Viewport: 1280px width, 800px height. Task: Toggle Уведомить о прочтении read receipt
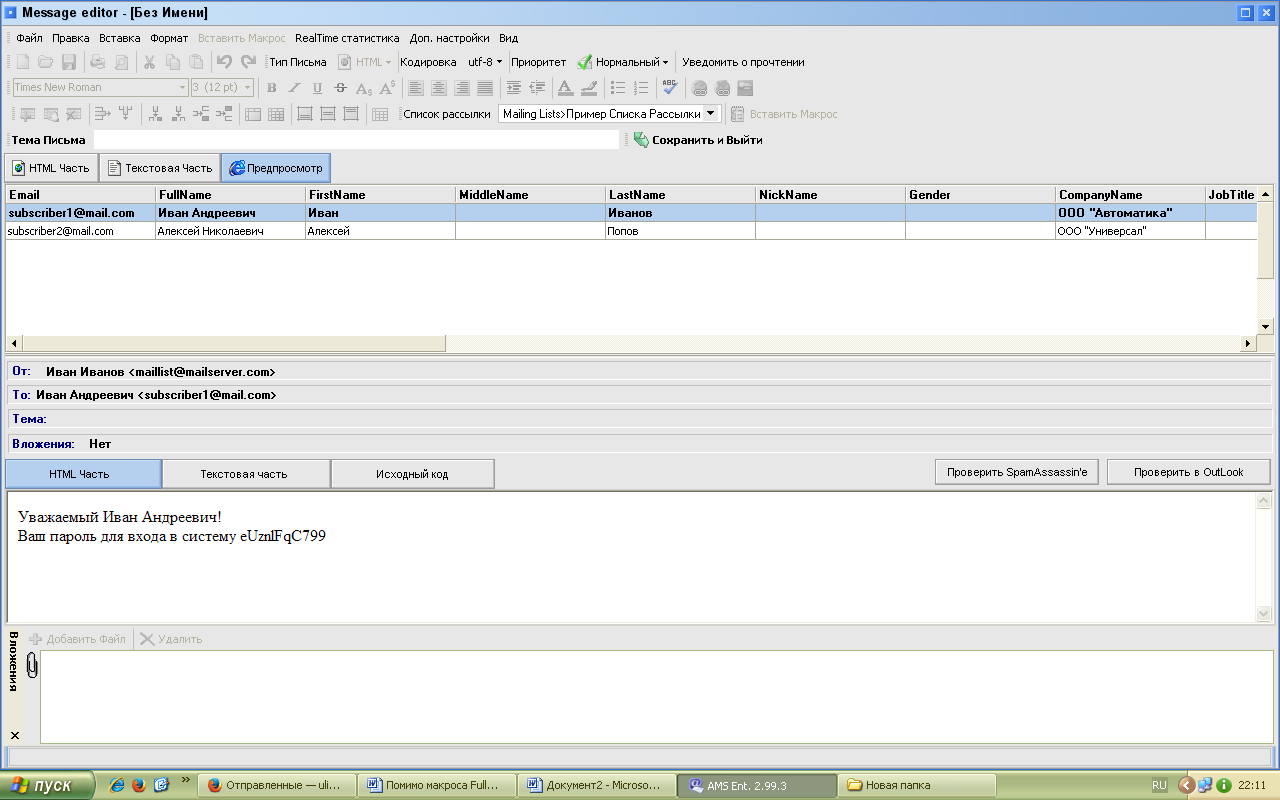743,62
